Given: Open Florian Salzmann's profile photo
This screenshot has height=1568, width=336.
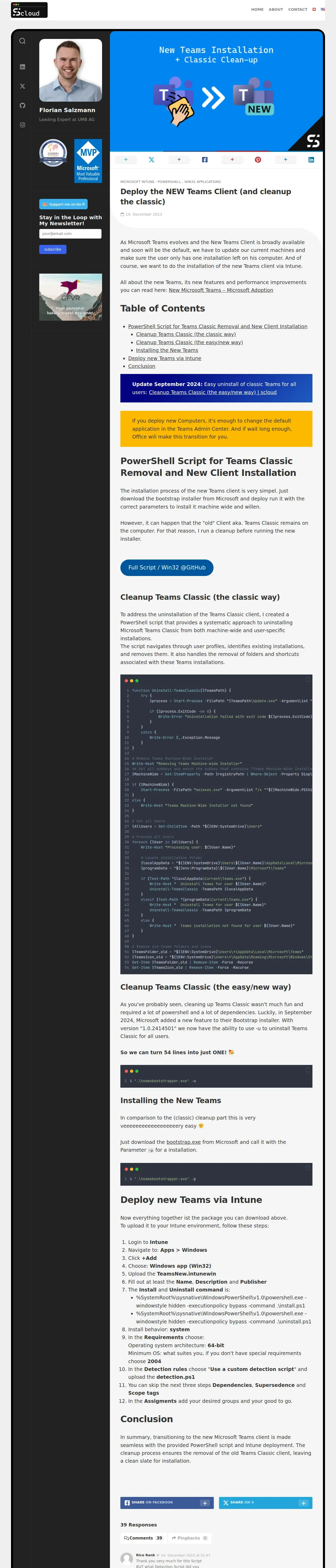Looking at the screenshot, I should [70, 70].
